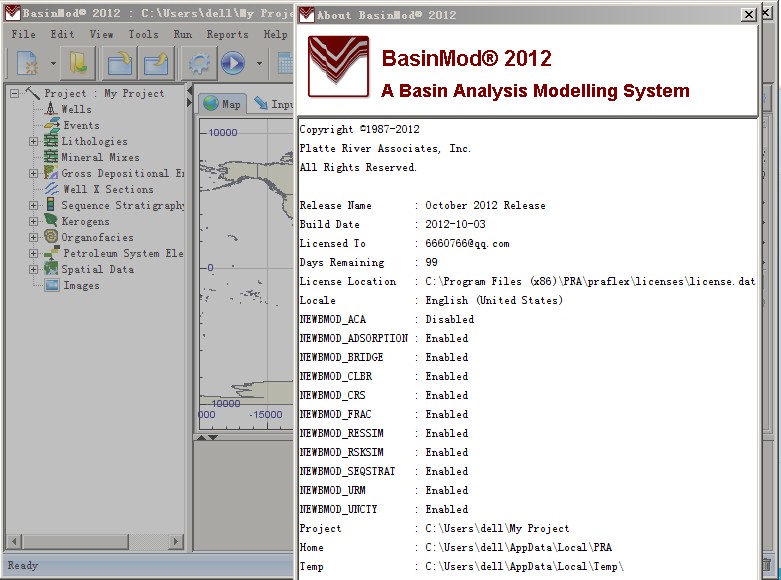Image resolution: width=781 pixels, height=580 pixels.
Task: Click the Organofacies shell icon
Action: pyautogui.click(x=51, y=236)
